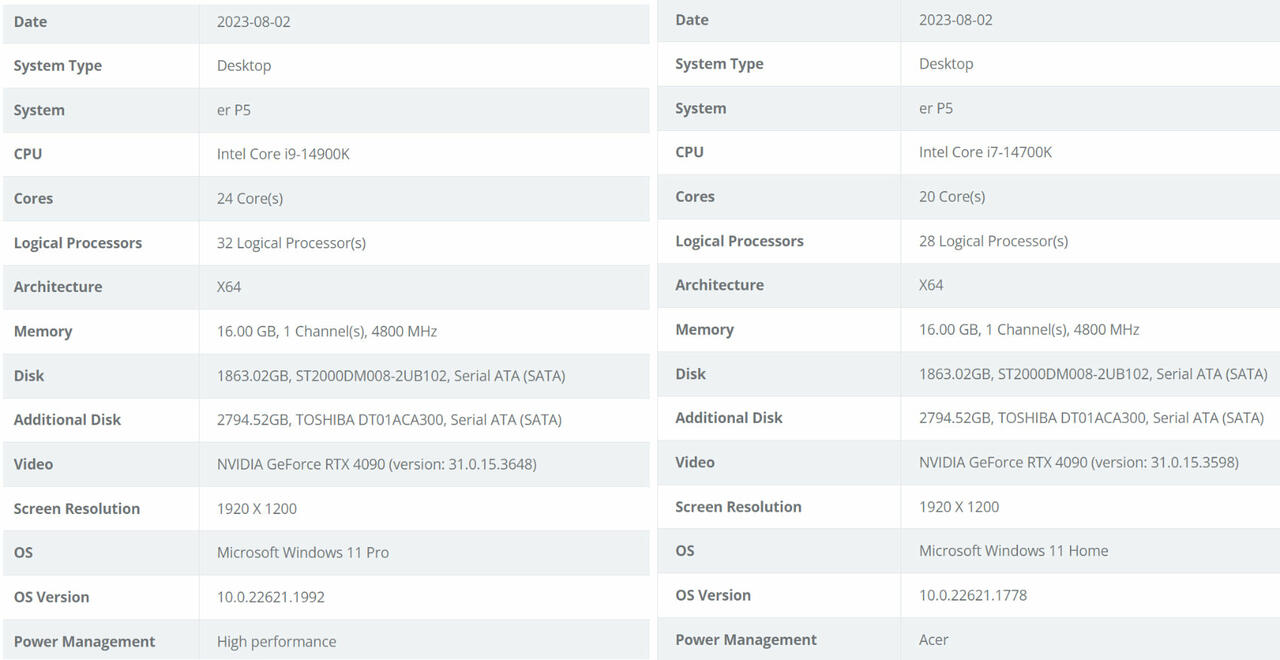1280x660 pixels.
Task: Select right table's 2023-08-02 date value
Action: coord(956,19)
